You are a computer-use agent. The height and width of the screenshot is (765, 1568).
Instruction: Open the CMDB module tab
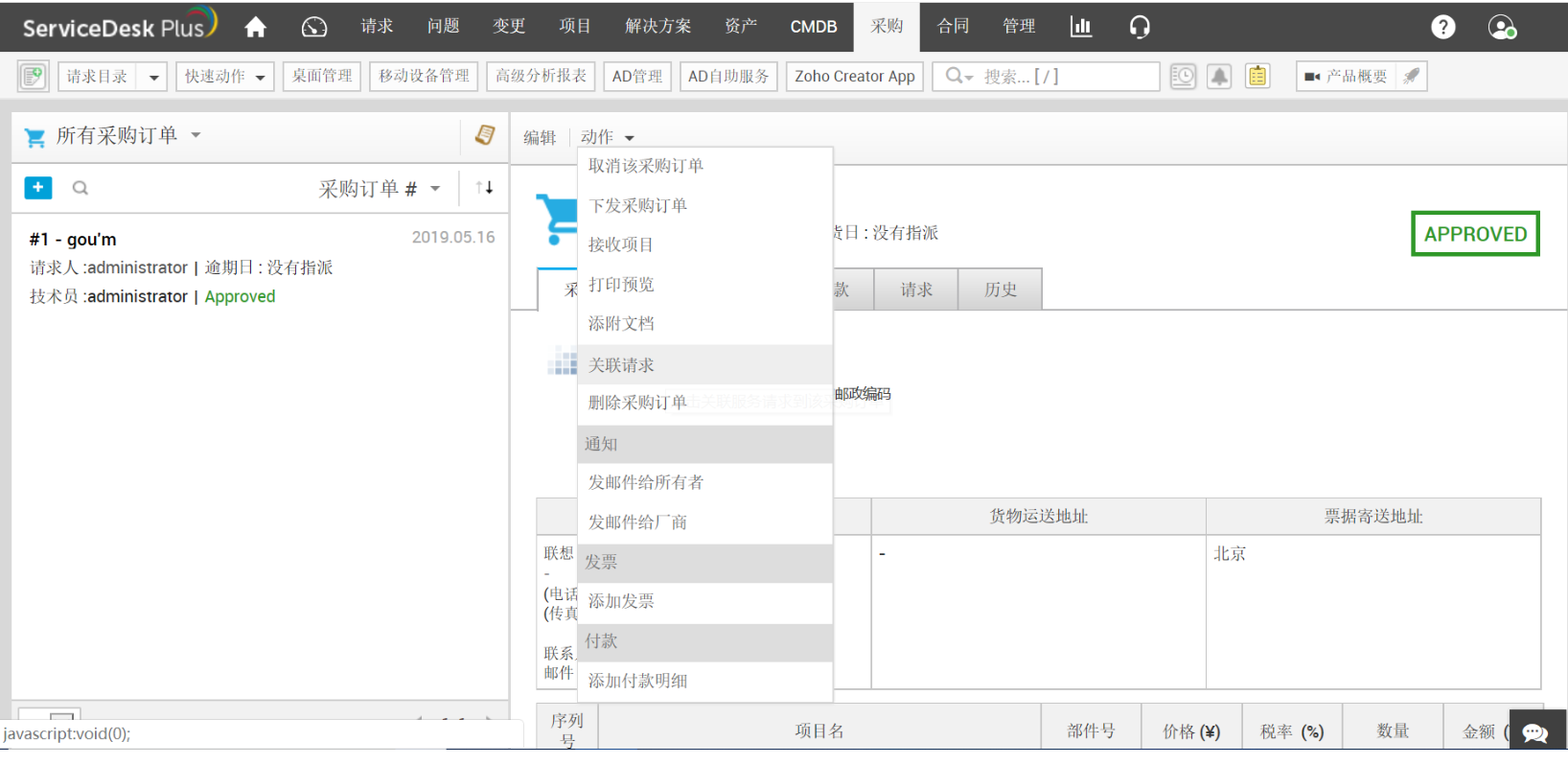click(x=814, y=26)
